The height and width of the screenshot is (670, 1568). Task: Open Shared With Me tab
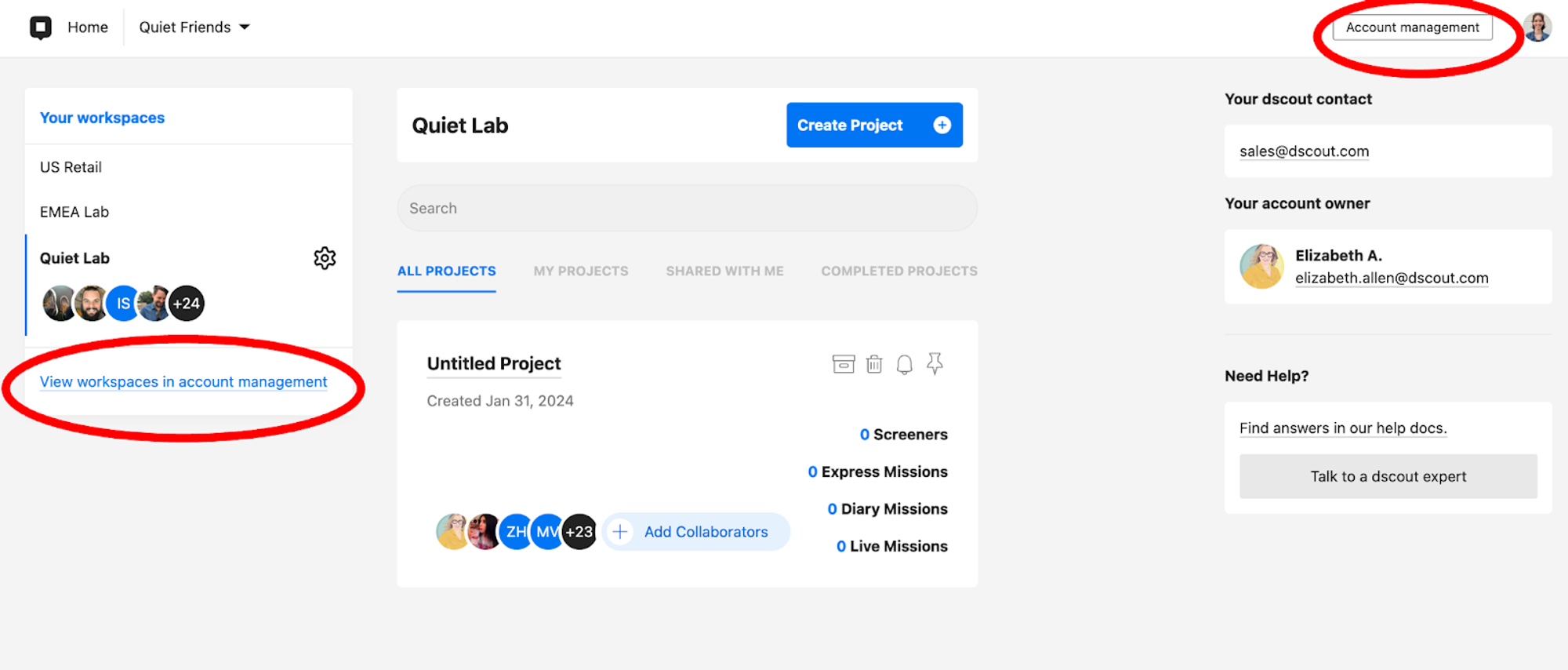(724, 271)
